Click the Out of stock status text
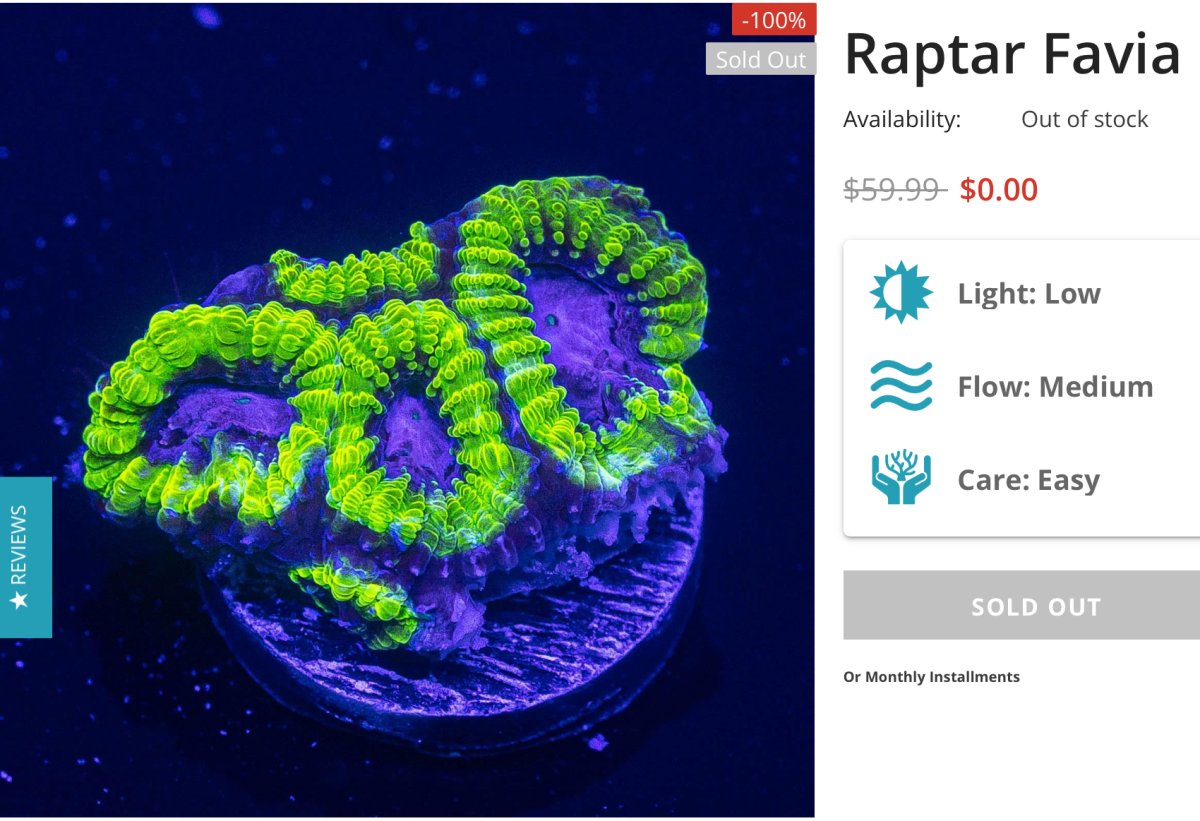Viewport: 1200px width, 821px height. [1084, 119]
